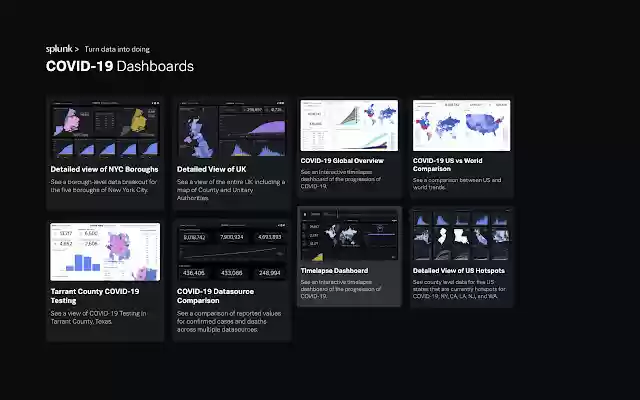Viewport: 640px width, 400px height.
Task: Open the NYC Boroughs dashboard thumbnail
Action: point(105,129)
